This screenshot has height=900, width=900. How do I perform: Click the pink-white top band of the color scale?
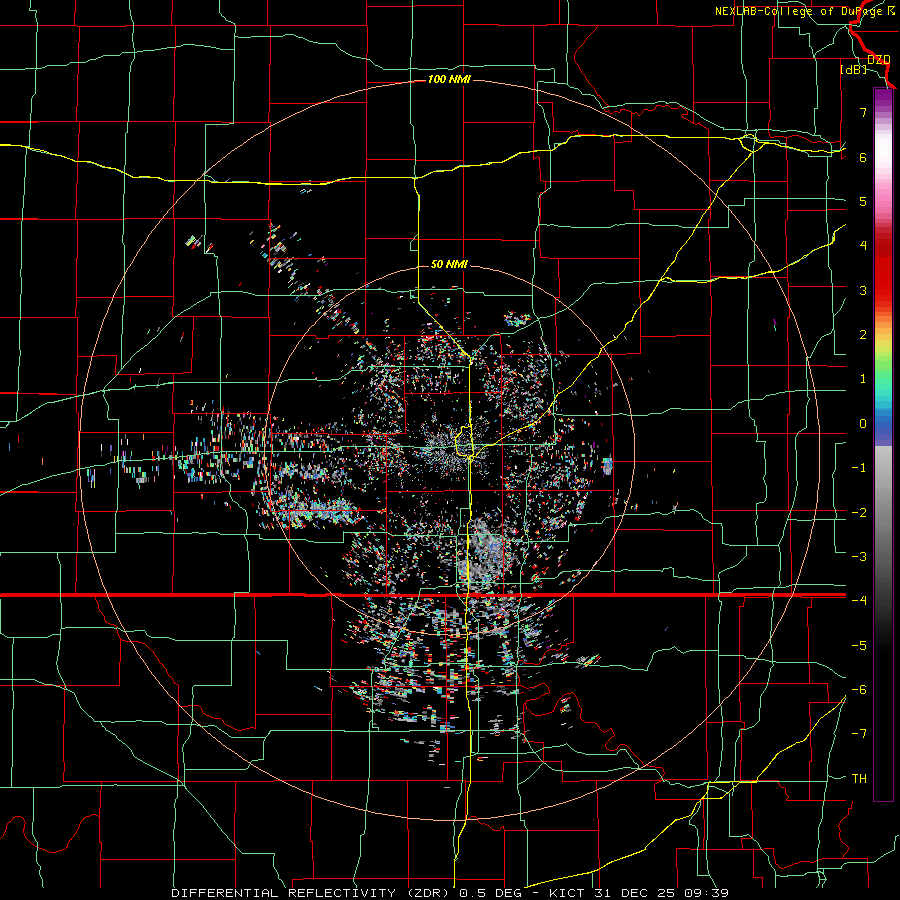pos(883,155)
